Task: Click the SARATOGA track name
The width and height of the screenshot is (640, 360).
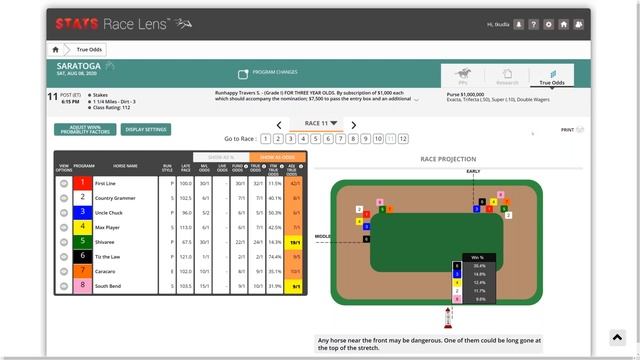Action: click(x=78, y=66)
